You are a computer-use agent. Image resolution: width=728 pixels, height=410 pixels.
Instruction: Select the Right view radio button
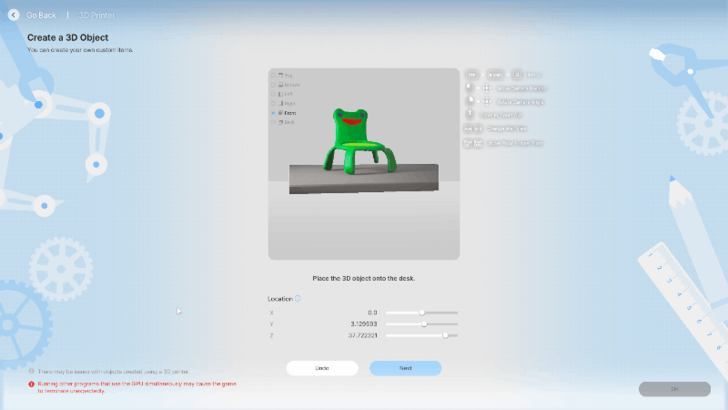(x=273, y=104)
